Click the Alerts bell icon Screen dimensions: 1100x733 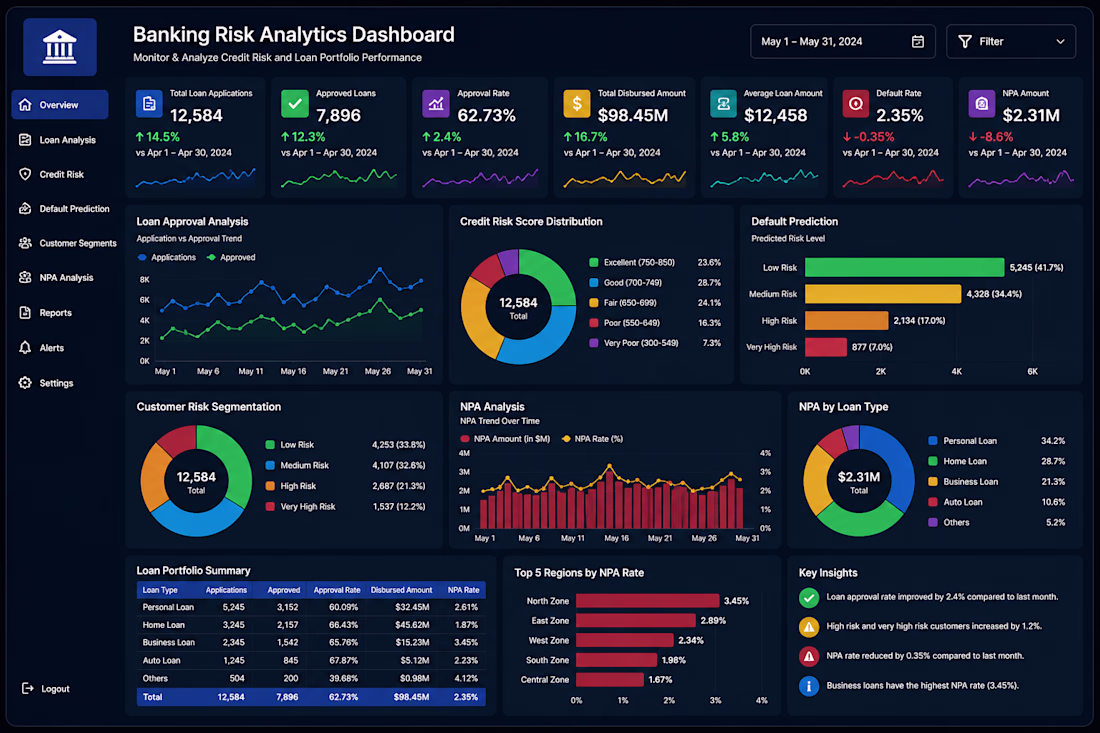coord(25,347)
